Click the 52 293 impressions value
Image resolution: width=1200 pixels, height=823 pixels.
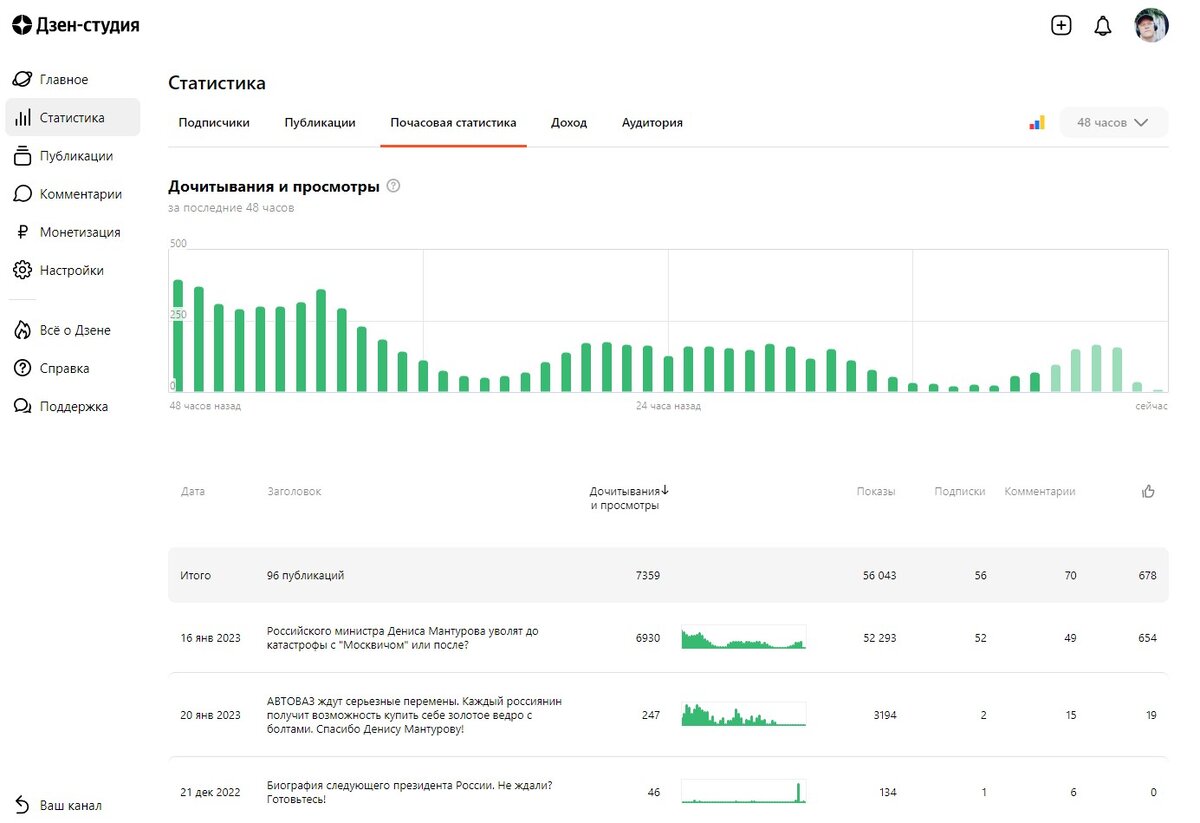click(879, 638)
